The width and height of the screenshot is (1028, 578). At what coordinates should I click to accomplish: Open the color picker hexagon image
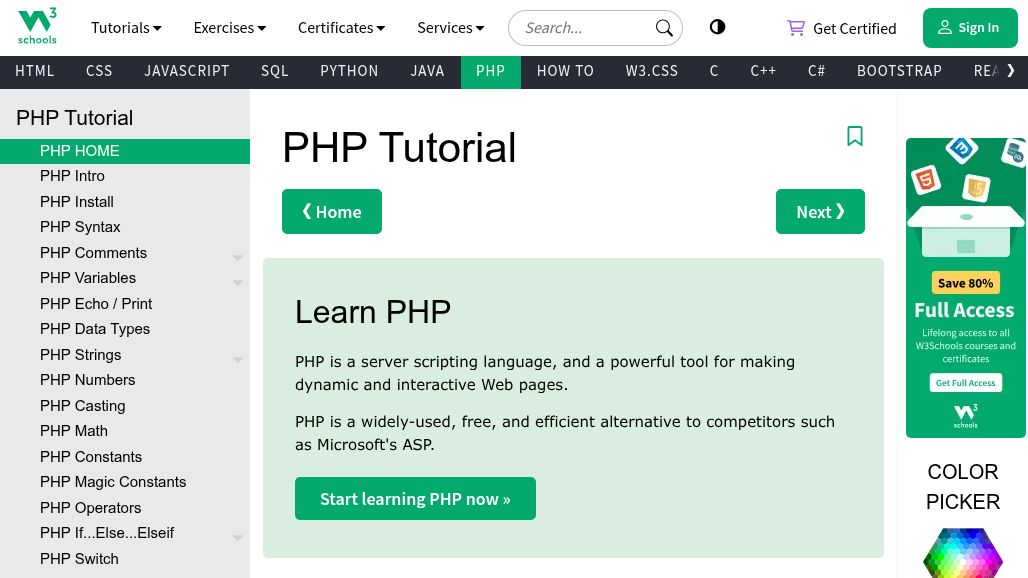pyautogui.click(x=962, y=552)
